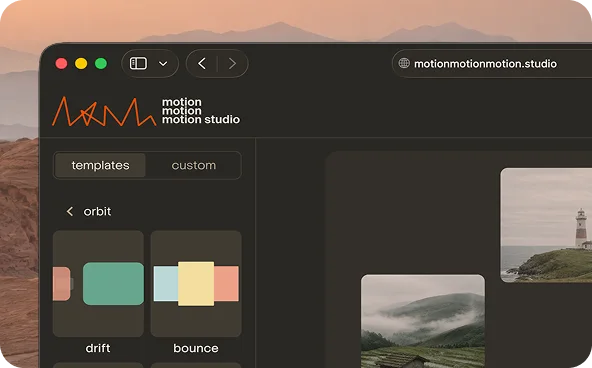The height and width of the screenshot is (368, 592).
Task: Go forward with the browser forward arrow
Action: click(232, 63)
